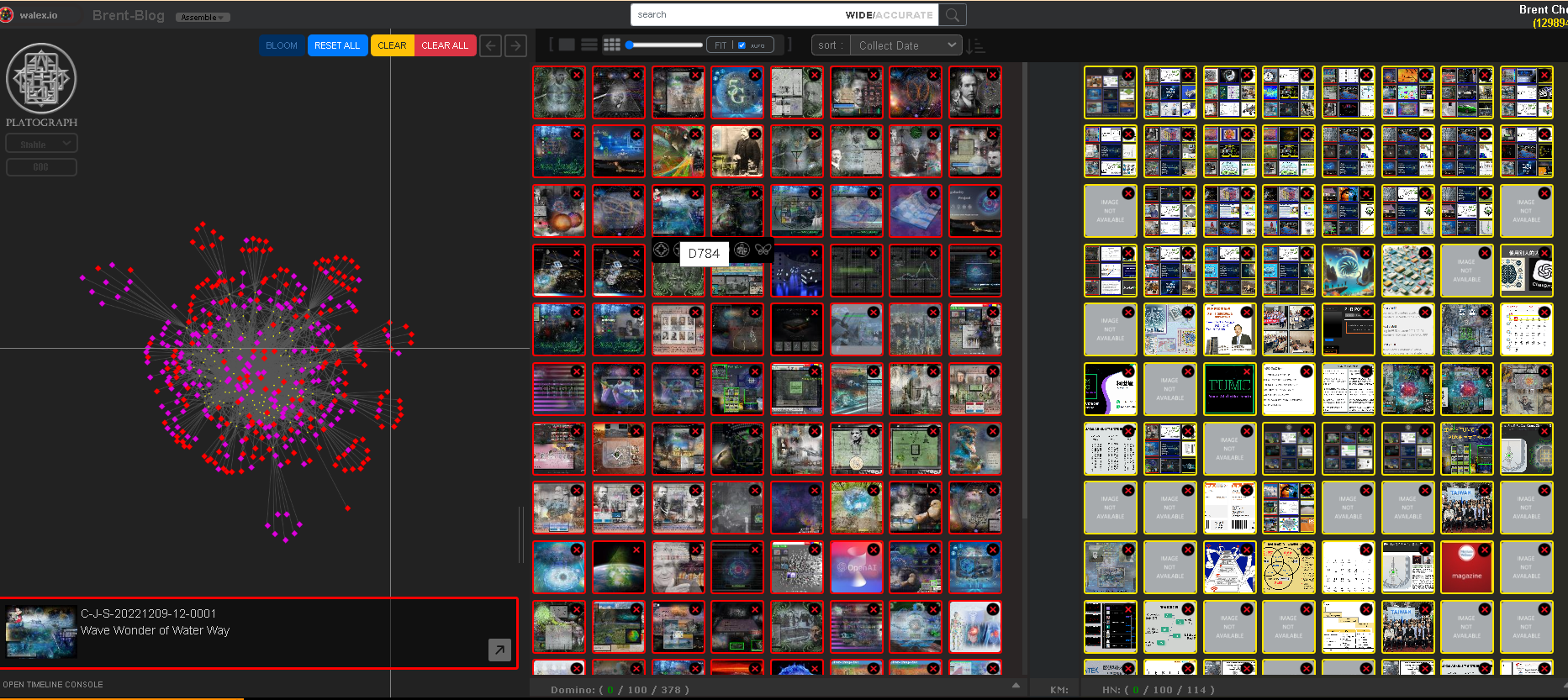Switch to list view layout
The height and width of the screenshot is (700, 1568).
[589, 45]
